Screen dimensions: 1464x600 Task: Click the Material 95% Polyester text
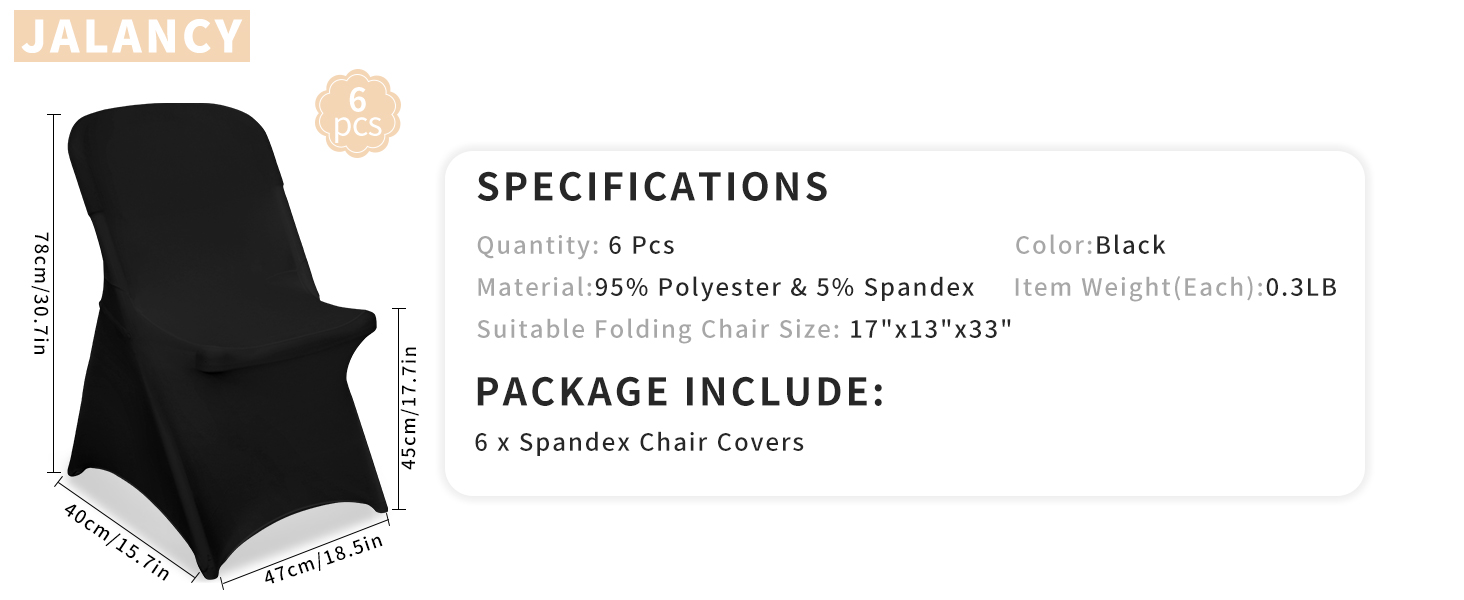point(725,288)
